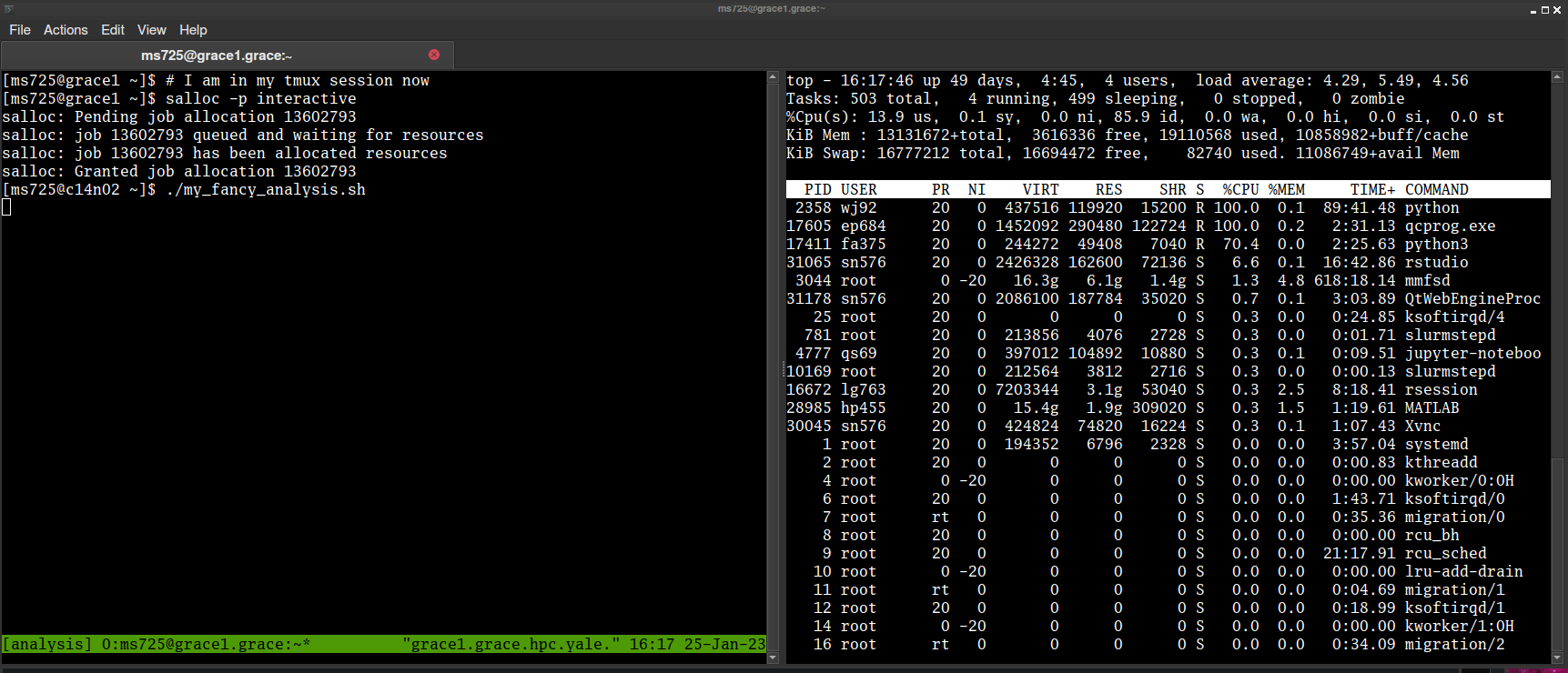Click the tmux window 0:ms725@grace1.grace entry
The height and width of the screenshot is (673, 1568).
[207, 644]
